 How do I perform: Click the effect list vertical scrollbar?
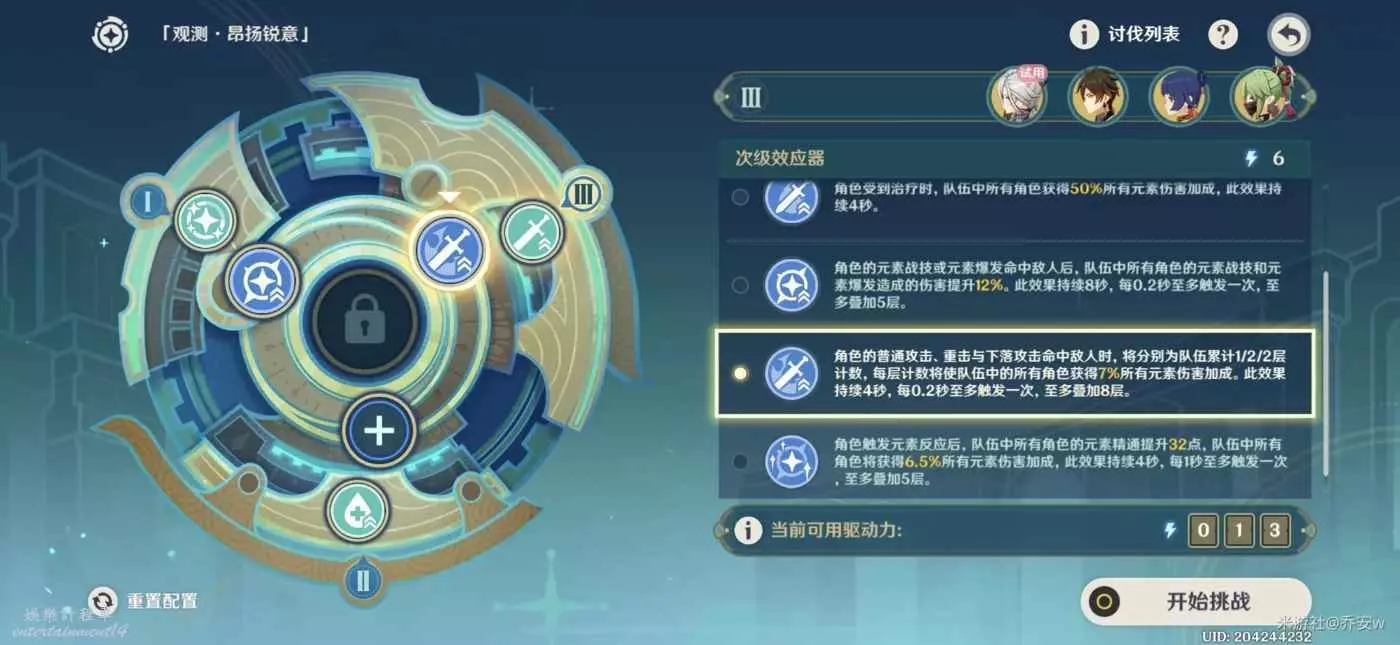tap(1327, 372)
